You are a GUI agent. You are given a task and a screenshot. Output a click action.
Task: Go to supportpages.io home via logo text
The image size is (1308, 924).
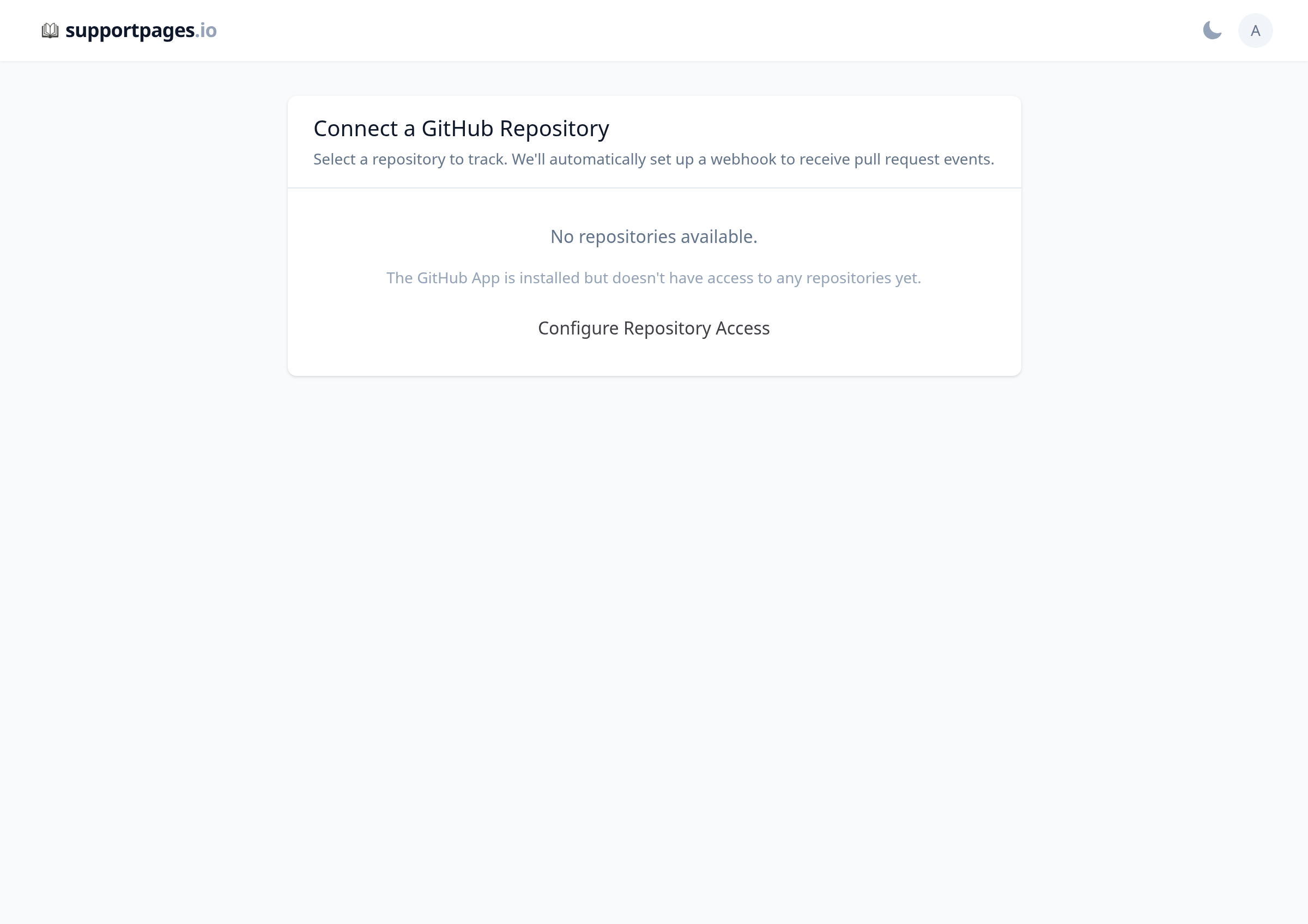click(x=141, y=30)
